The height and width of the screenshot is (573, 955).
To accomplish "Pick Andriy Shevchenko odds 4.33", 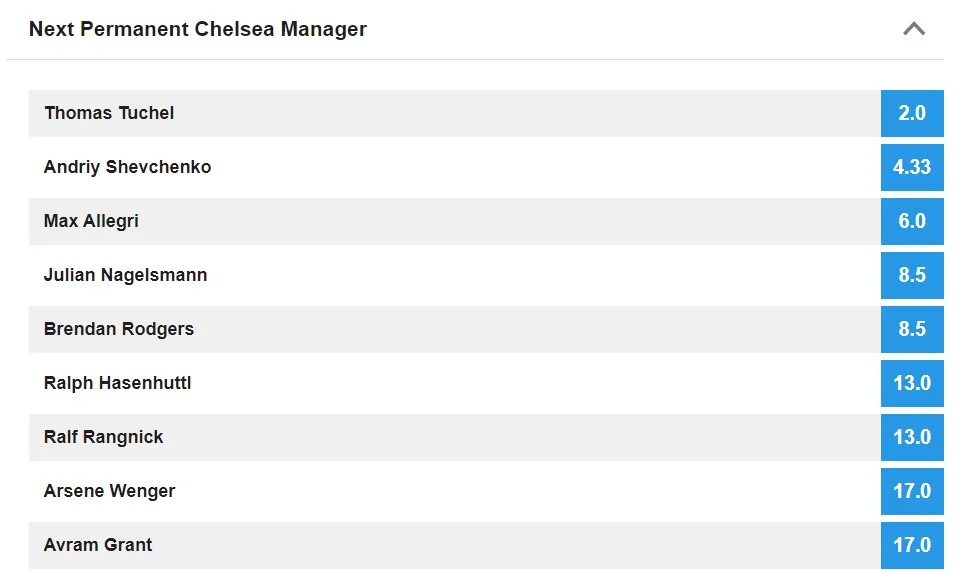I will [x=912, y=167].
